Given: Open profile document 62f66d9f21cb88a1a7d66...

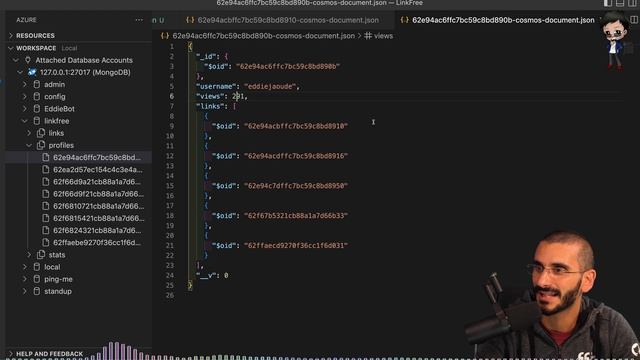Looking at the screenshot, I should tap(98, 194).
